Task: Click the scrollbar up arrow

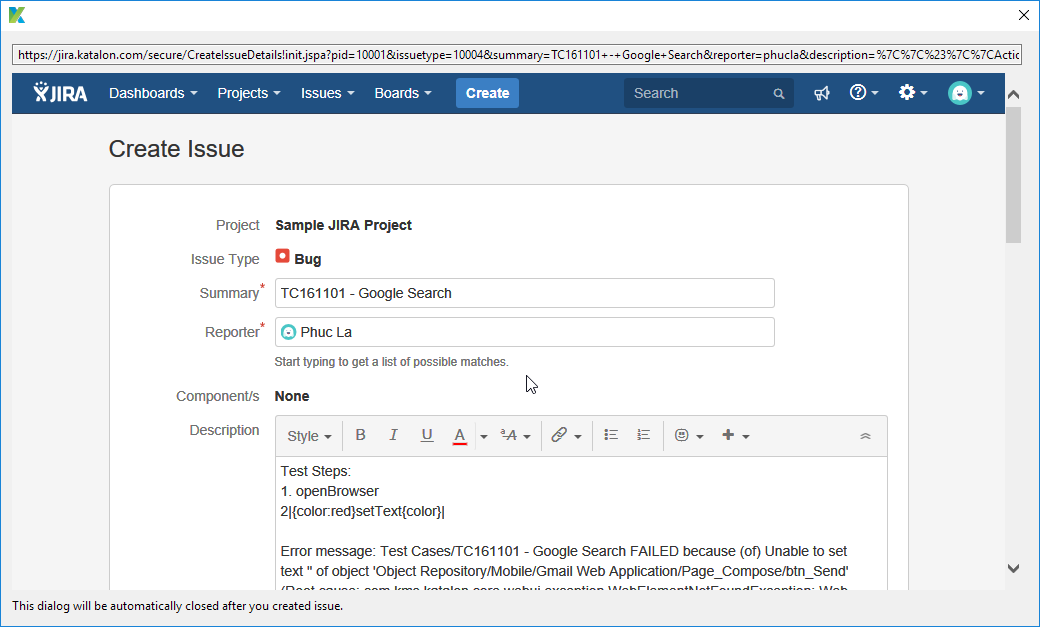Action: (x=1013, y=95)
